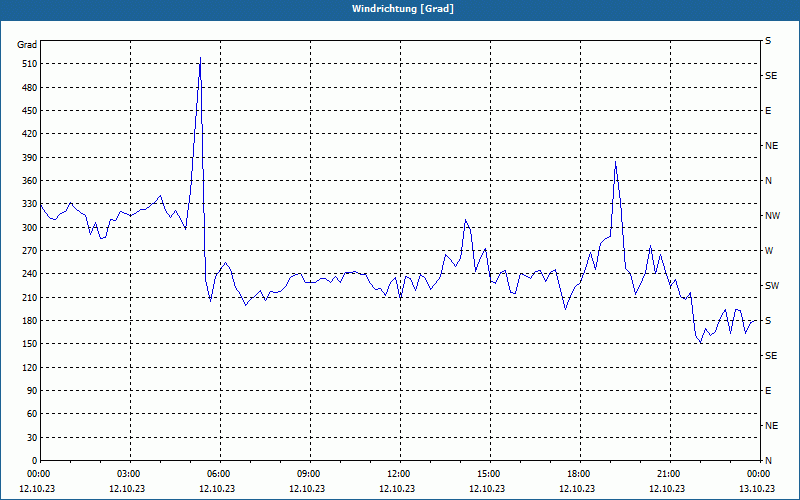Click the chart title "Windrichtung [Grad]"

[x=403, y=9]
